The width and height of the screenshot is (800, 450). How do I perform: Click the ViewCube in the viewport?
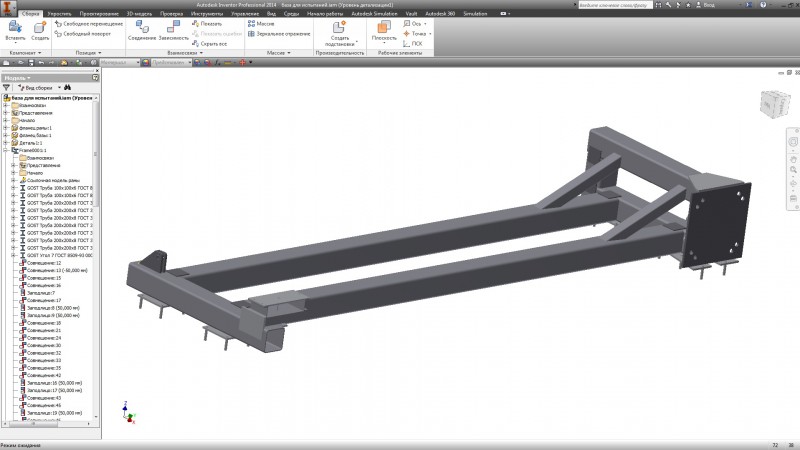[x=775, y=104]
